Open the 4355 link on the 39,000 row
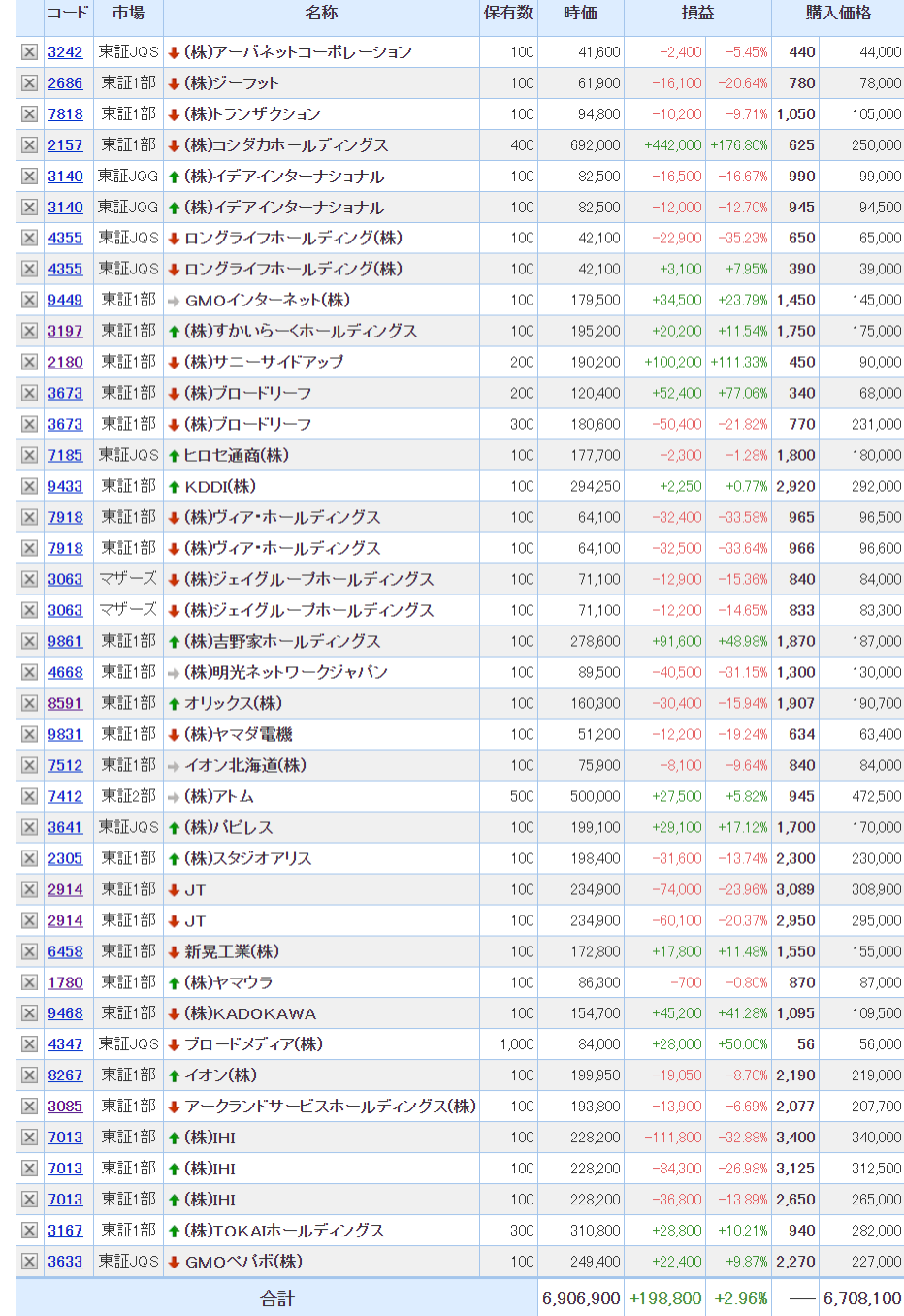 coord(65,270)
